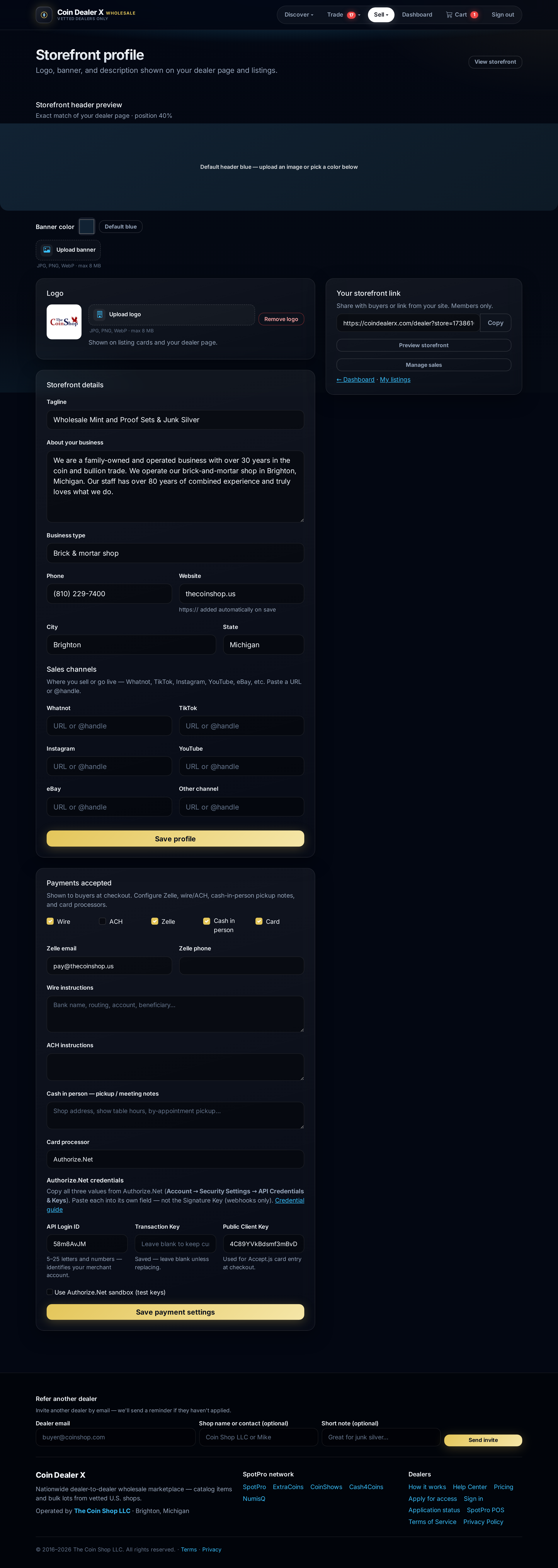Open the Help Center footer link
The height and width of the screenshot is (1568, 558).
[470, 1487]
